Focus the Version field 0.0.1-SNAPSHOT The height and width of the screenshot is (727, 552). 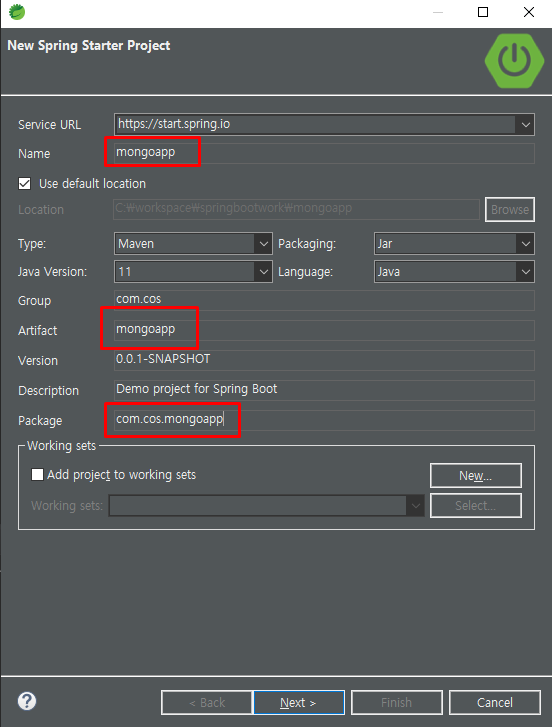pyautogui.click(x=324, y=360)
